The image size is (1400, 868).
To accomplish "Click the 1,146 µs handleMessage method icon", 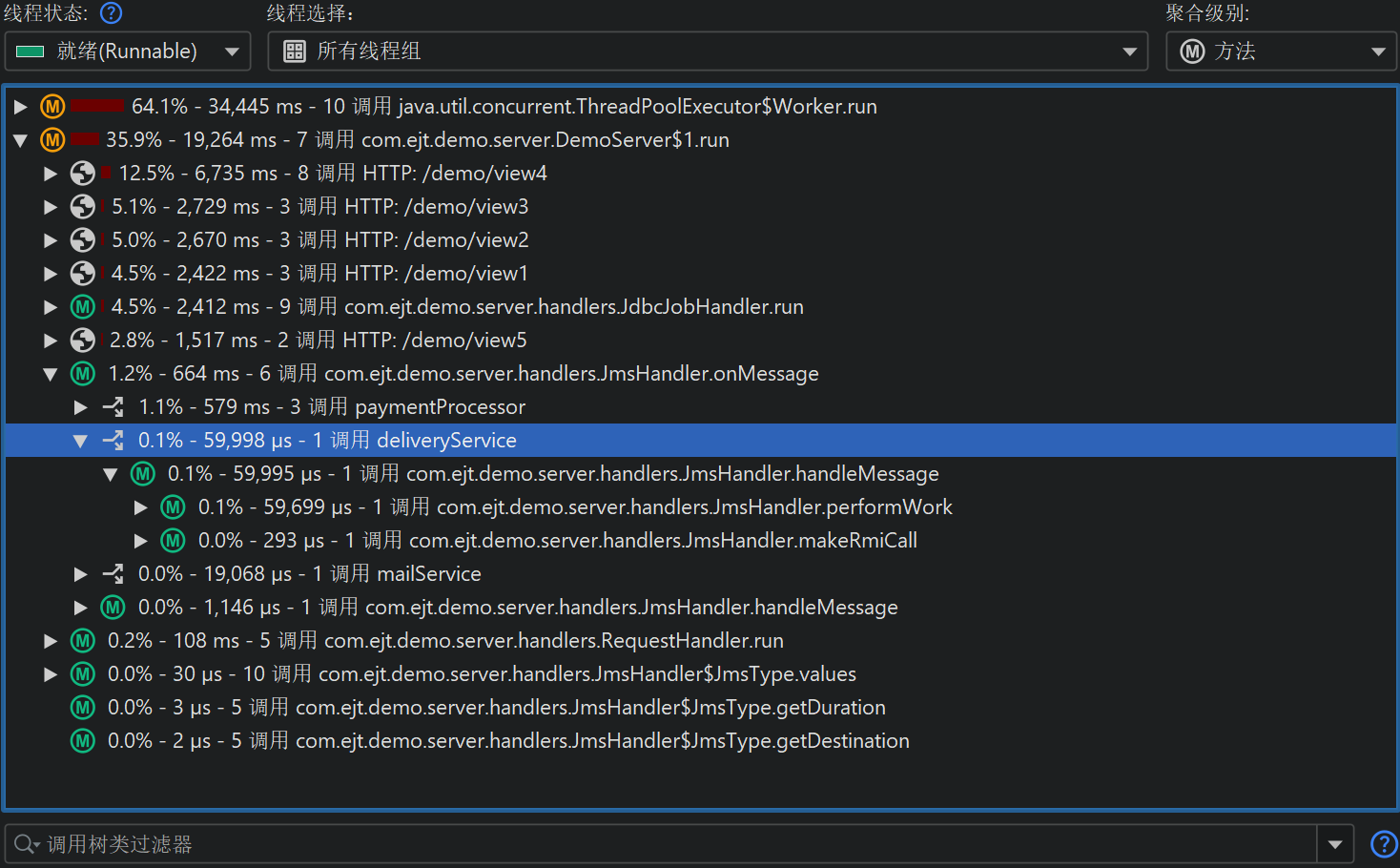I will [x=113, y=608].
